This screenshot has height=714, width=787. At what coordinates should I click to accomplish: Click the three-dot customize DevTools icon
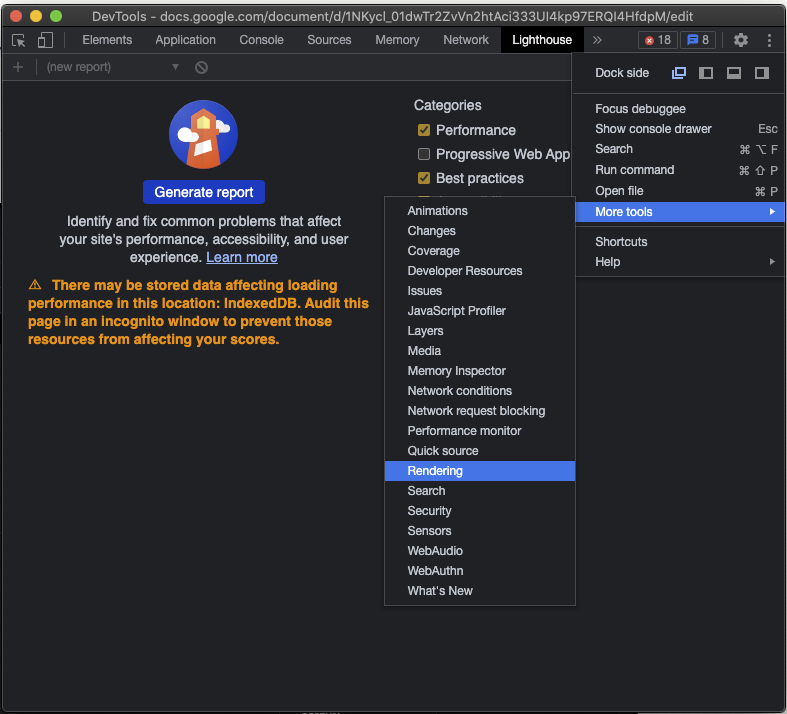769,40
